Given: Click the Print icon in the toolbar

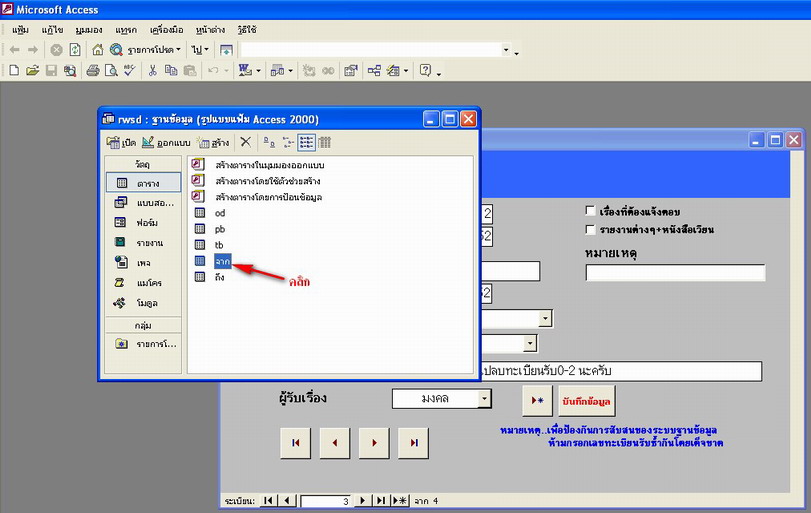Looking at the screenshot, I should coord(93,71).
